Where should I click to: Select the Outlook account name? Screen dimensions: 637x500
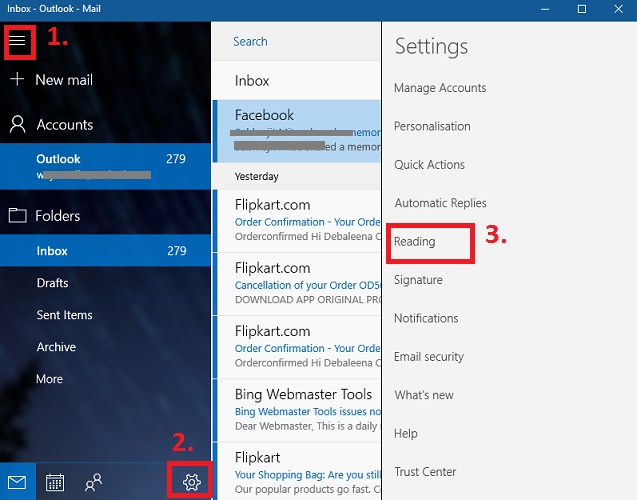[x=58, y=159]
